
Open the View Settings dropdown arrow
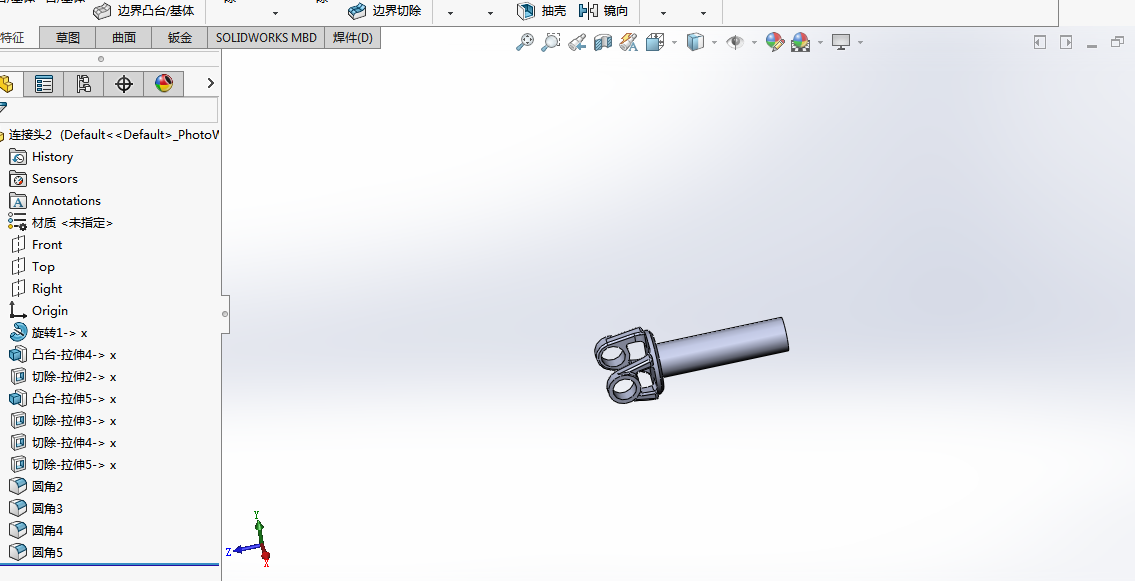tap(860, 43)
